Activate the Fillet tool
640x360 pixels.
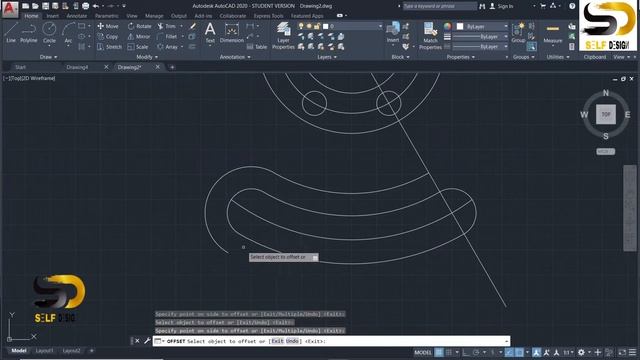167,37
